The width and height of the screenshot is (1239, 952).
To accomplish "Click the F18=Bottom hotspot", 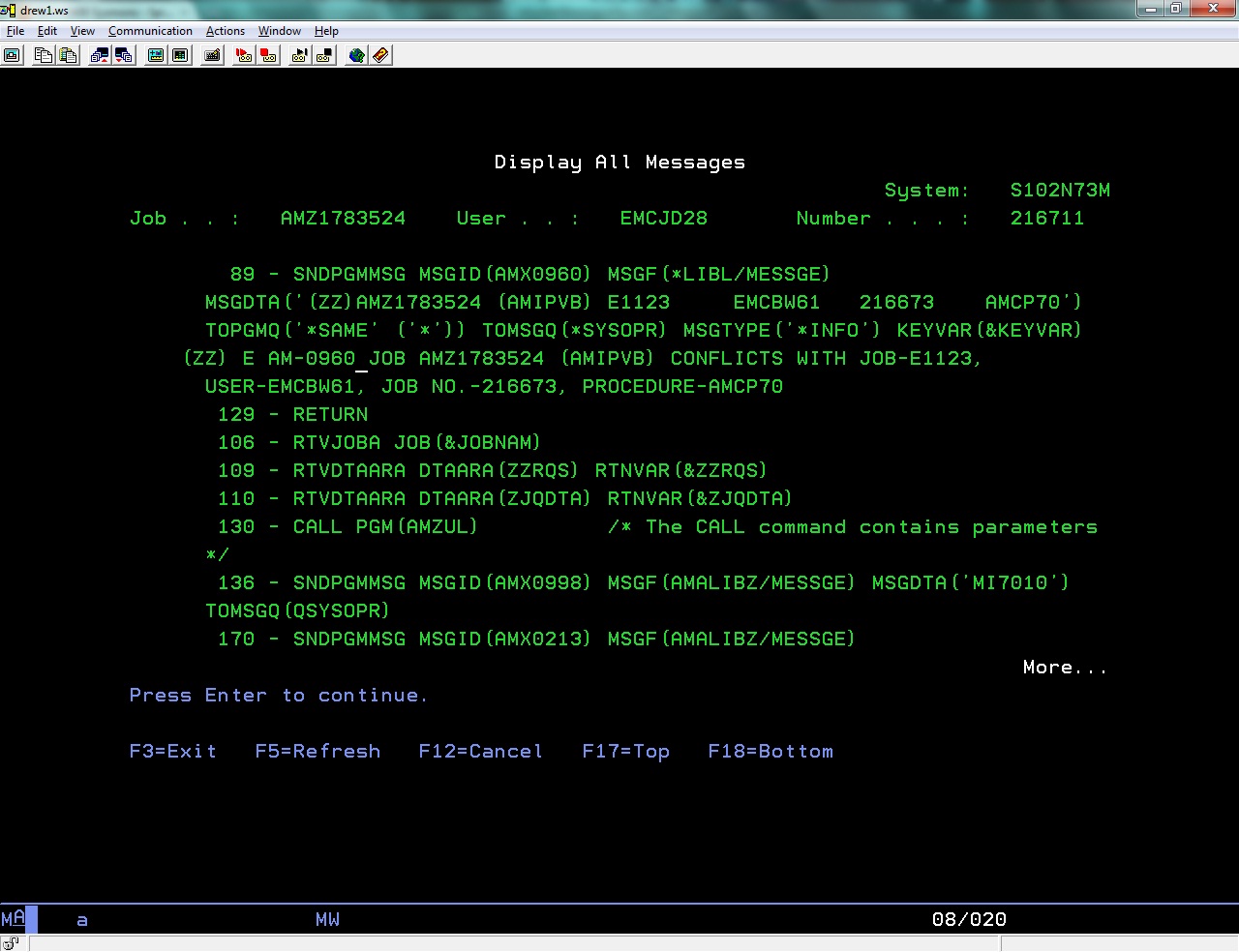I will (x=770, y=751).
